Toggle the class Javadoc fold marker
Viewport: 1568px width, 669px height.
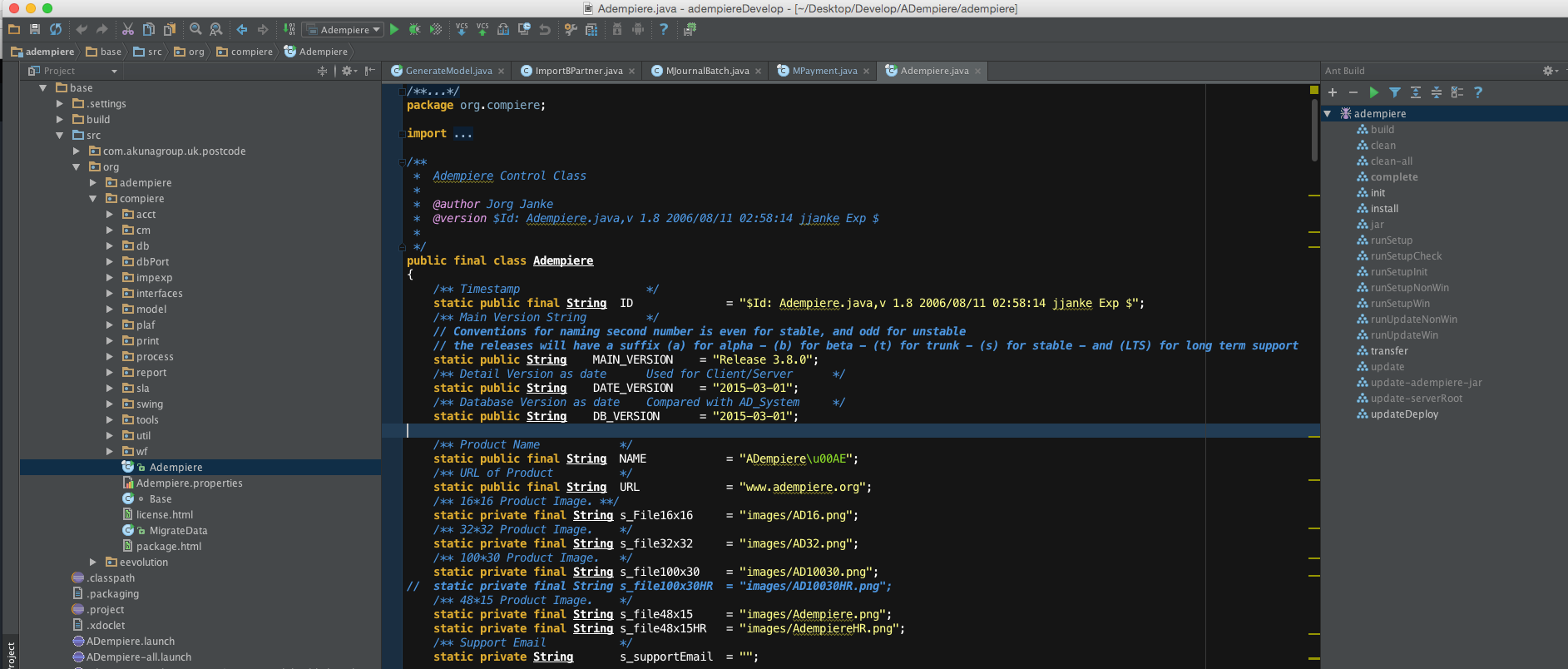click(x=403, y=162)
